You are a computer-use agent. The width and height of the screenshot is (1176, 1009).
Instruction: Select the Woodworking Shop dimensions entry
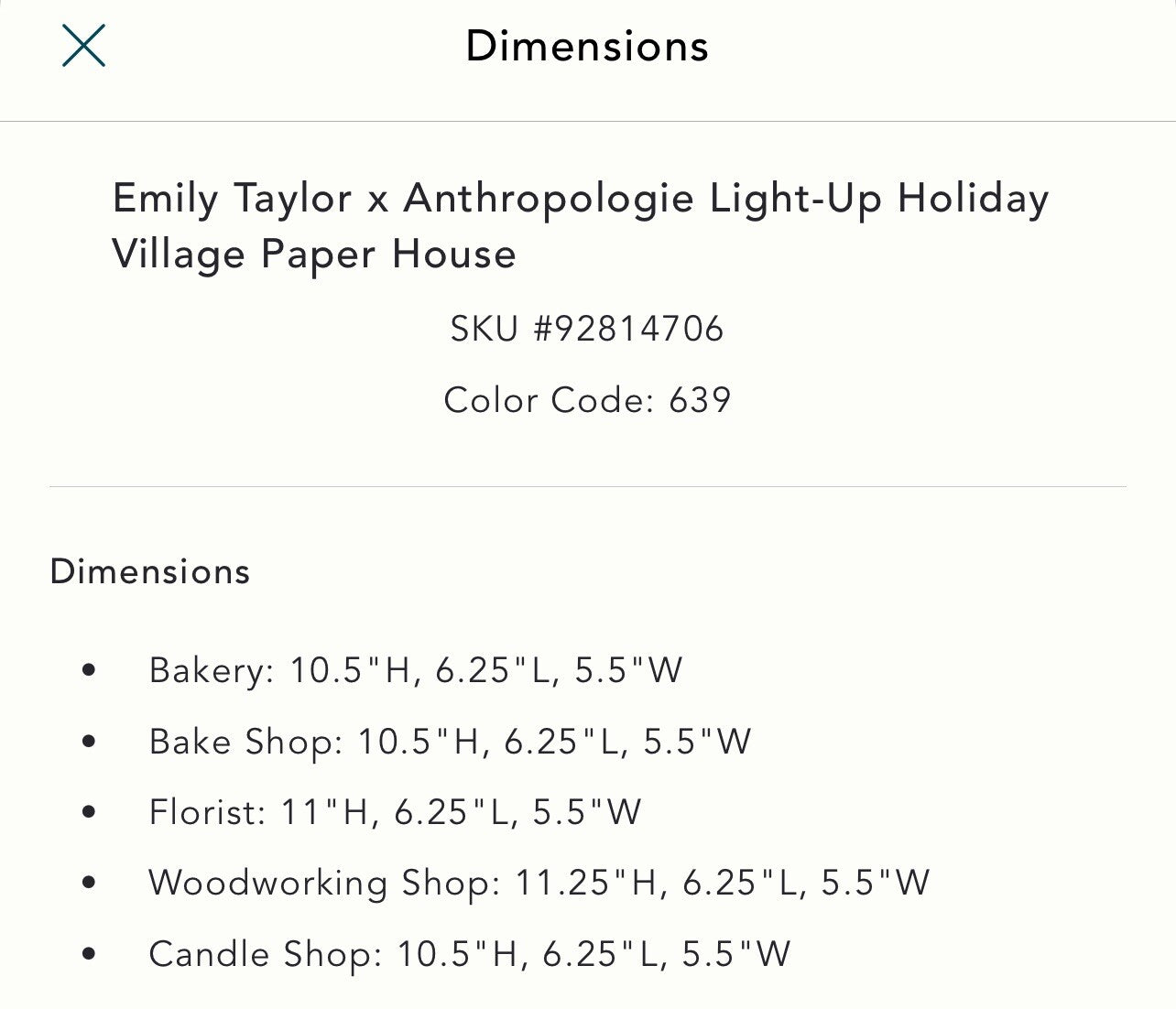tap(540, 883)
